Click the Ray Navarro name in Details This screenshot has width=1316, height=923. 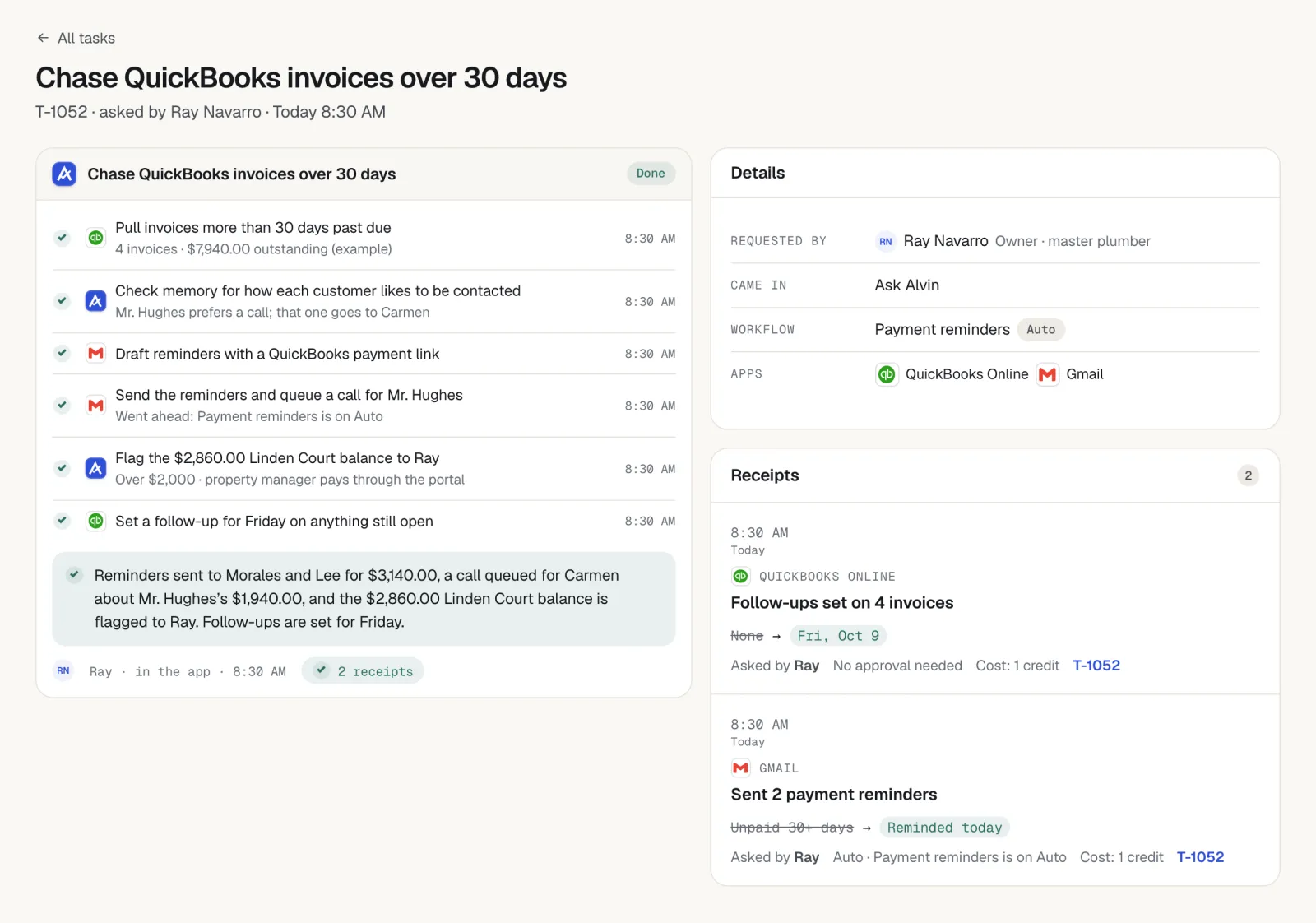[x=946, y=241]
